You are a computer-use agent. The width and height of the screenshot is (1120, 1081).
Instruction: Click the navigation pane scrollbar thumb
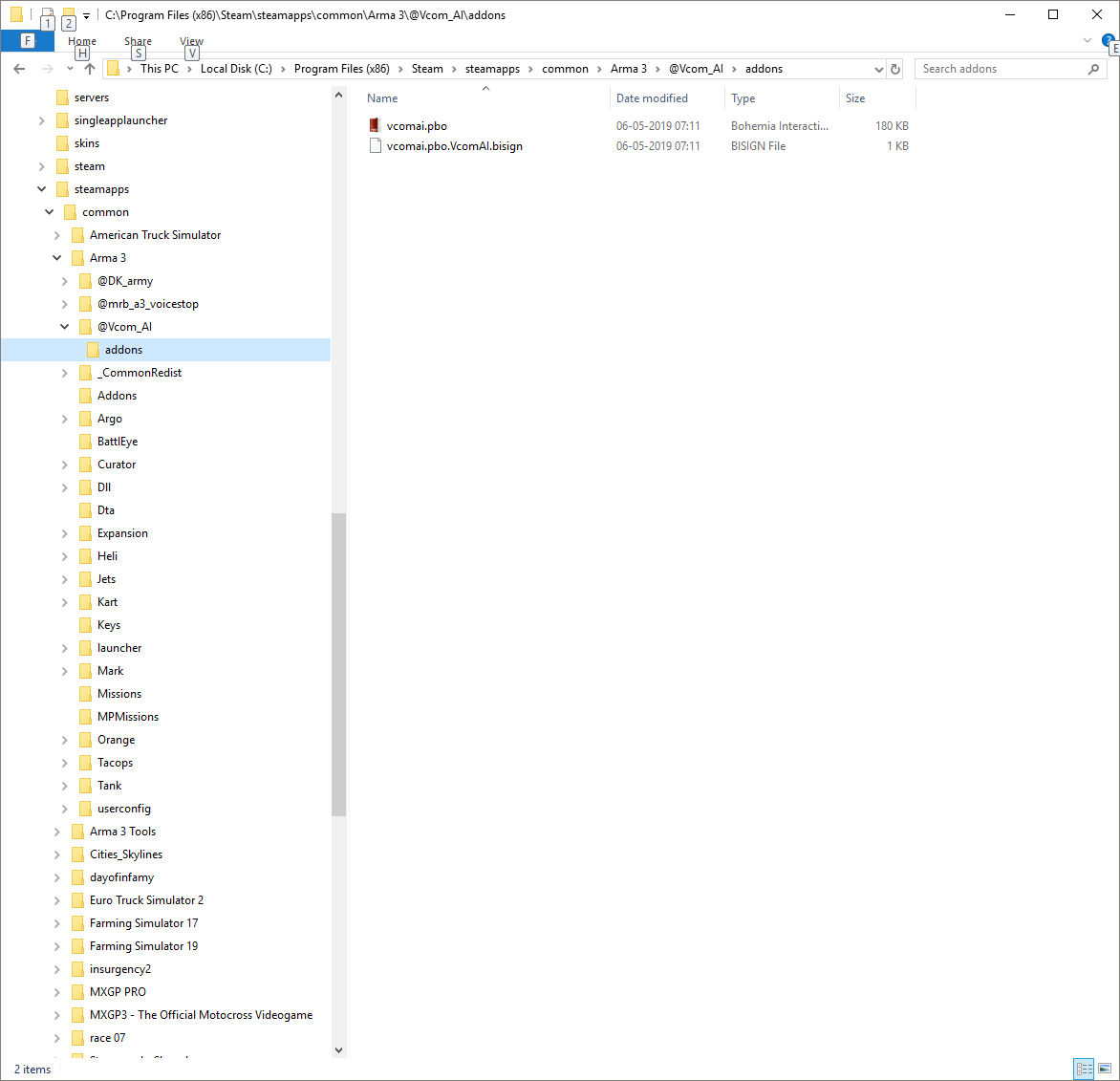click(338, 664)
